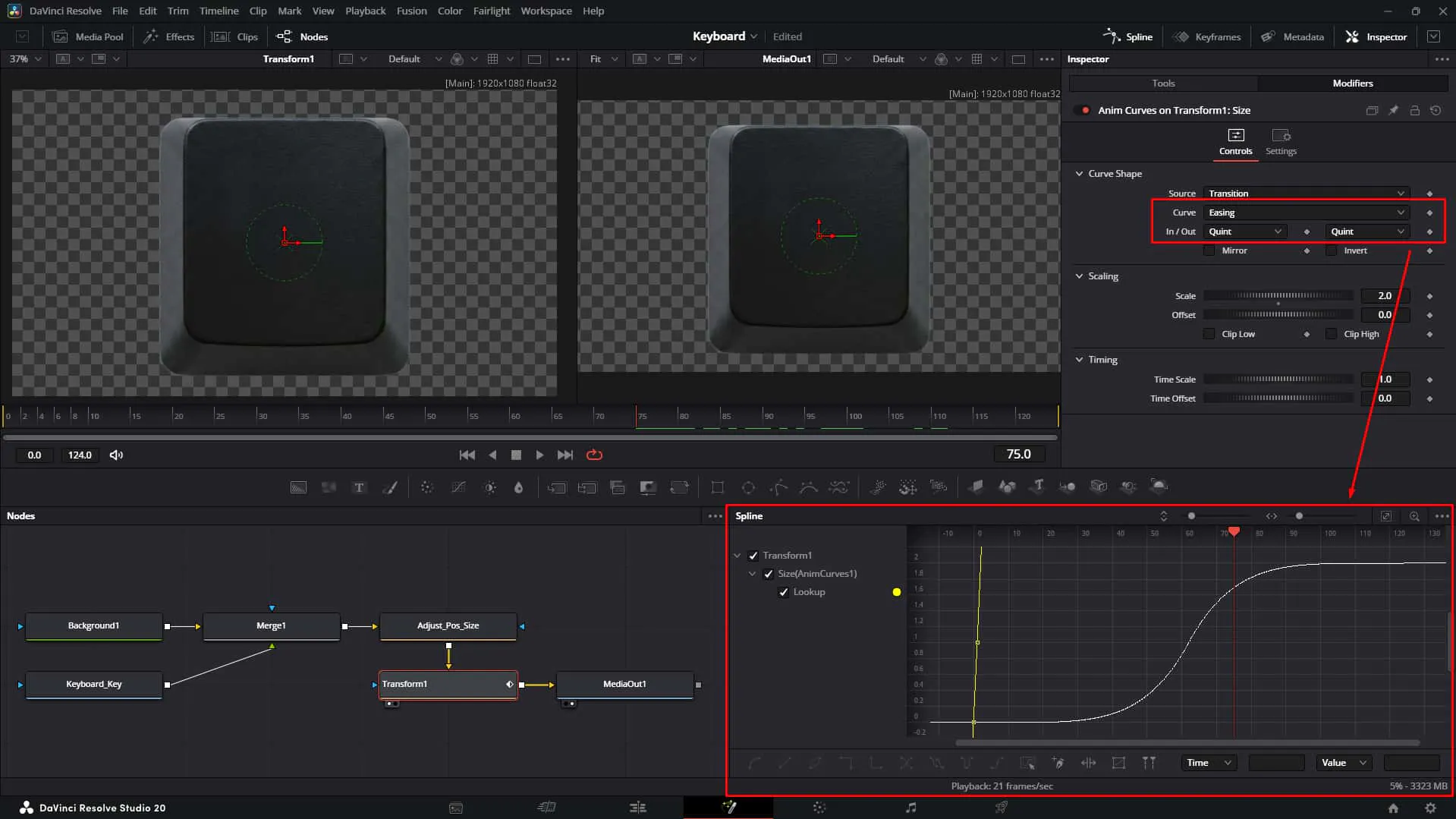
Task: Select the Time Stretch tool in Spline
Action: (1088, 763)
